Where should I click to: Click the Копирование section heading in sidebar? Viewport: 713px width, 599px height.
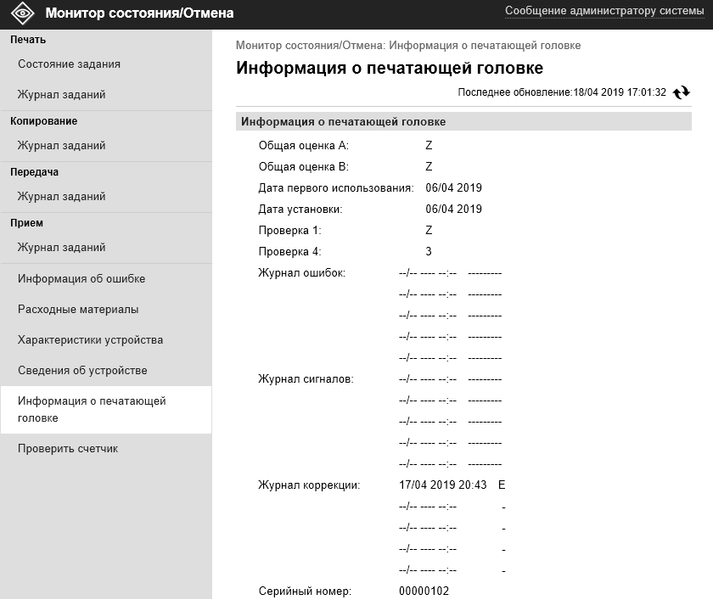tap(44, 121)
